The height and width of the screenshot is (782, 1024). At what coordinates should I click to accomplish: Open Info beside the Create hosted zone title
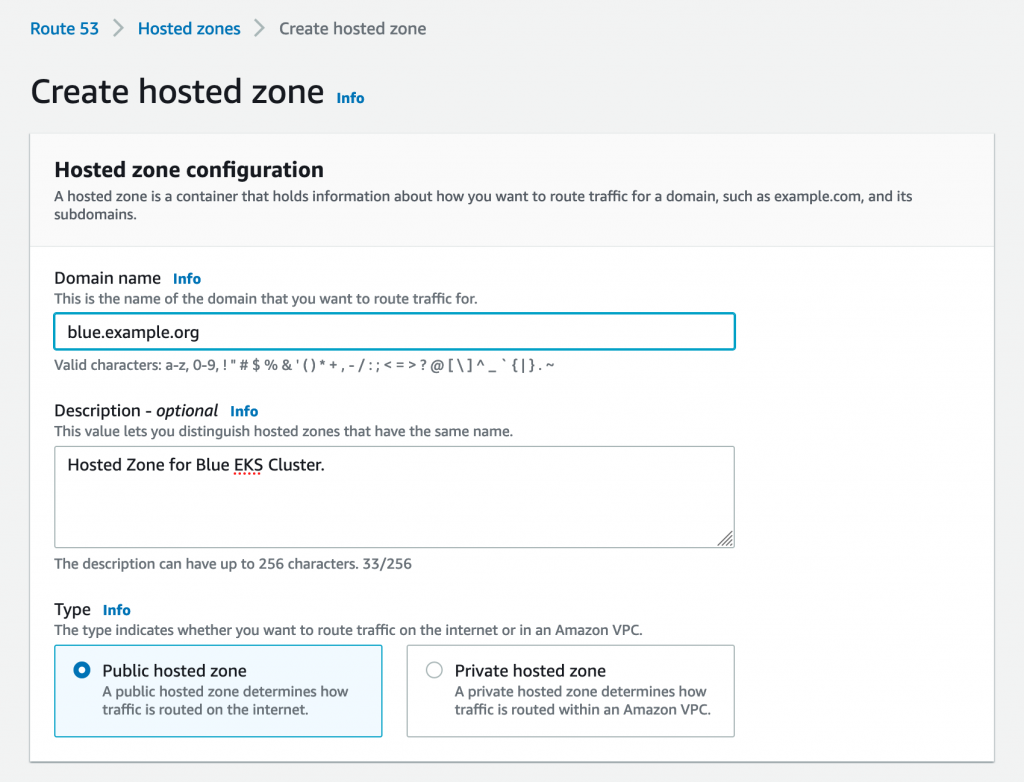(x=350, y=98)
